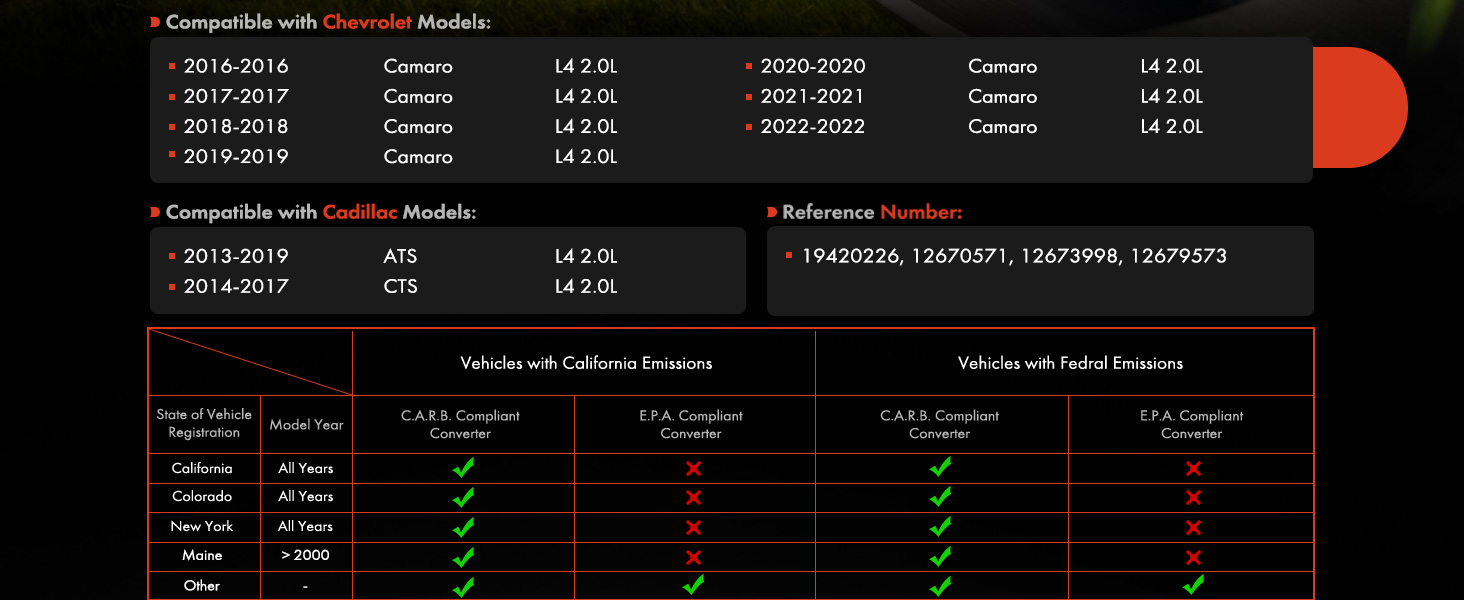Click "All Years" in the Colorado row

pos(306,496)
